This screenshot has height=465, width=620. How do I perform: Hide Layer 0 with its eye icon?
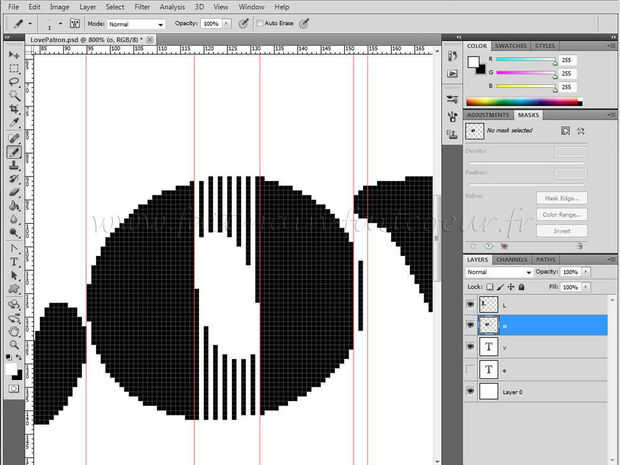tap(470, 391)
